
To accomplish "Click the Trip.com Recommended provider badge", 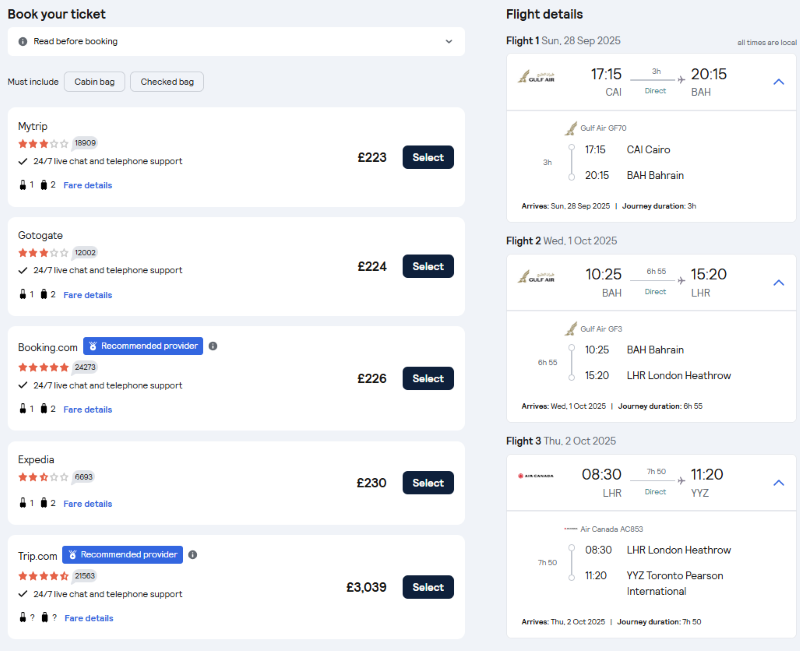I will [x=122, y=555].
